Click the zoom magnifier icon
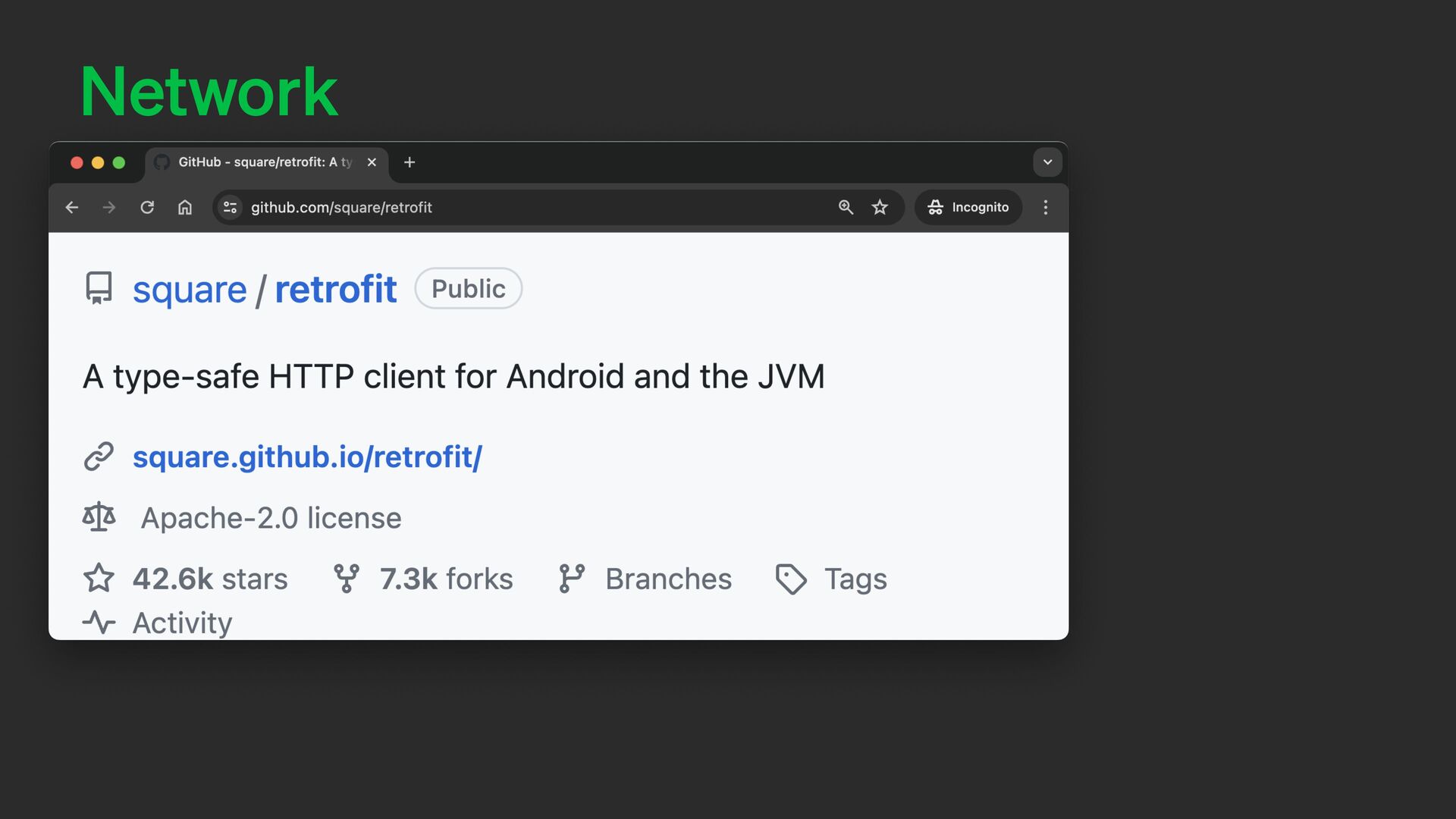Screen dimensions: 1456x819 pyautogui.click(x=846, y=207)
